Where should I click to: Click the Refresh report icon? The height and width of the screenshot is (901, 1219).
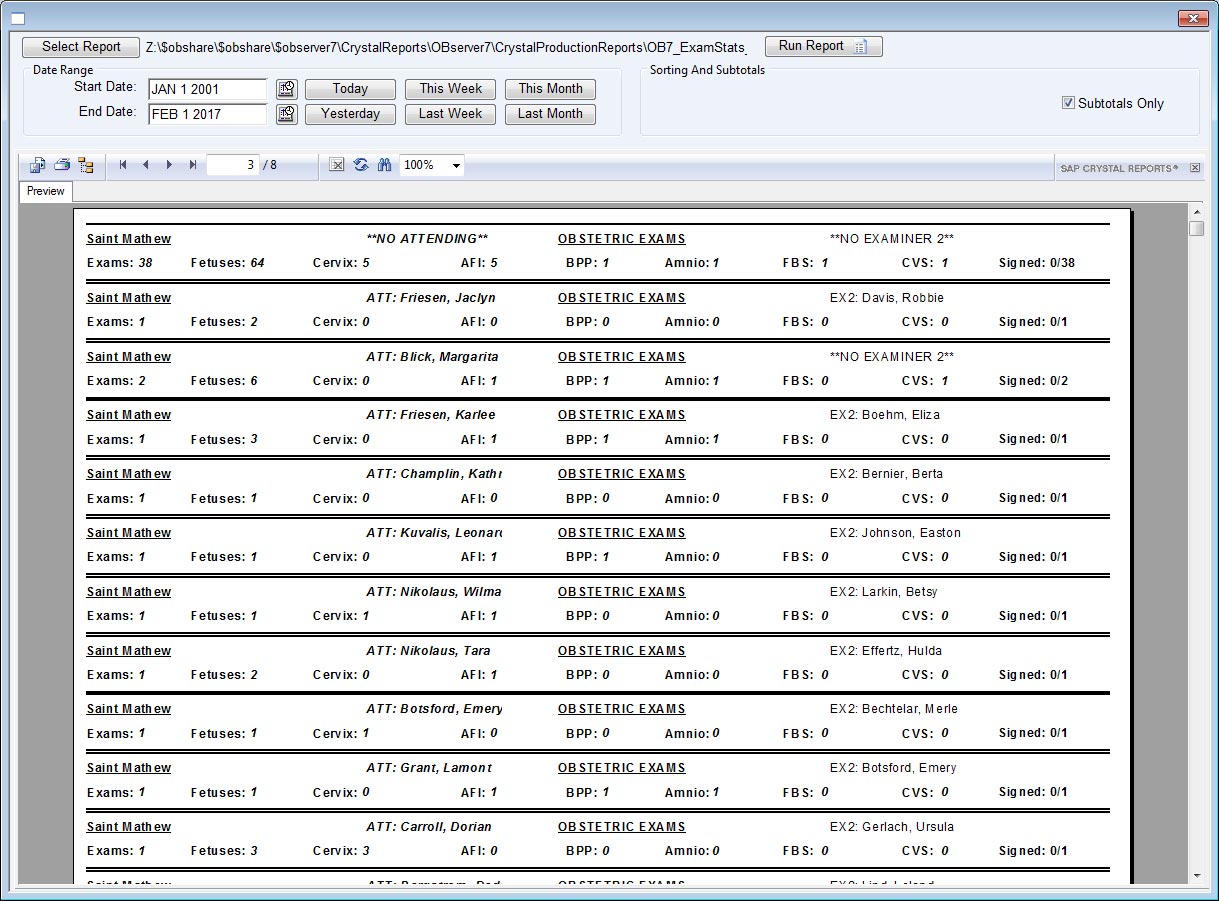coord(361,165)
